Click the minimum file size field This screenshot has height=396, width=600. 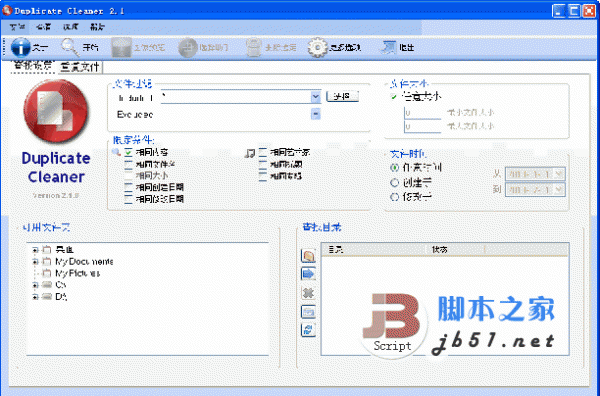[423, 113]
